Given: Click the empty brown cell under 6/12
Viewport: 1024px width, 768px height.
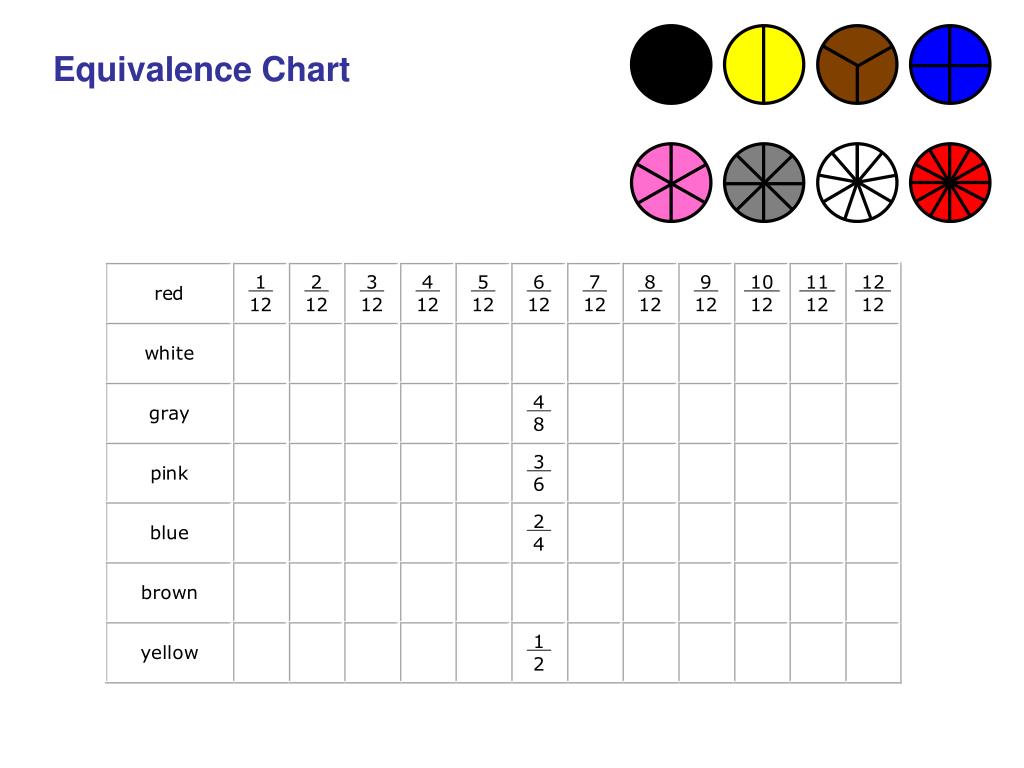Looking at the screenshot, I should point(539,593).
